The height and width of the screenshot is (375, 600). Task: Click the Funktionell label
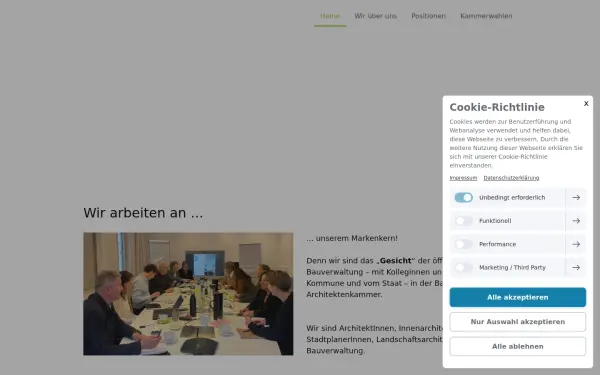tap(495, 221)
